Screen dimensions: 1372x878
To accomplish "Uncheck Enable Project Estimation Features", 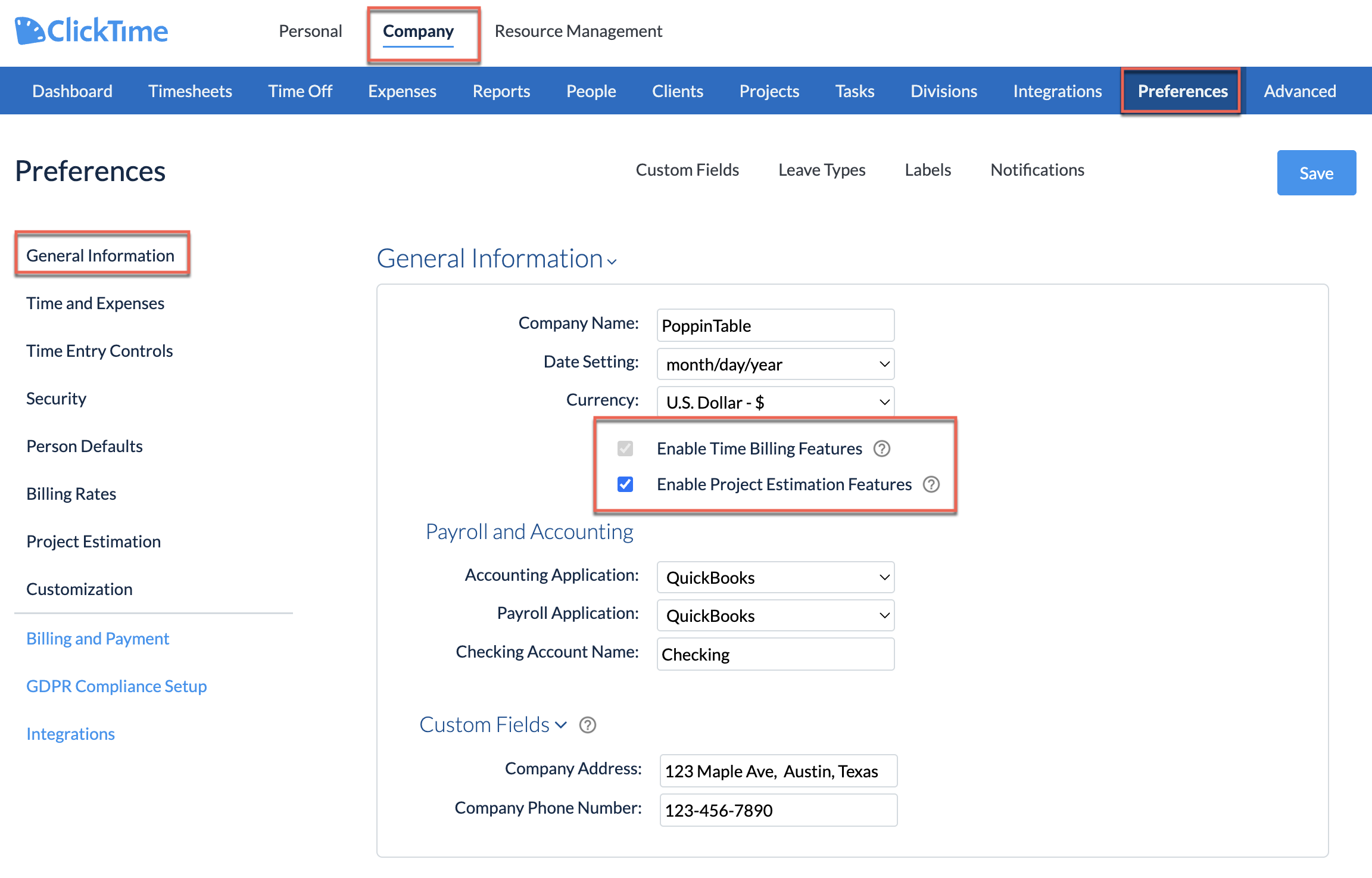I will (625, 484).
